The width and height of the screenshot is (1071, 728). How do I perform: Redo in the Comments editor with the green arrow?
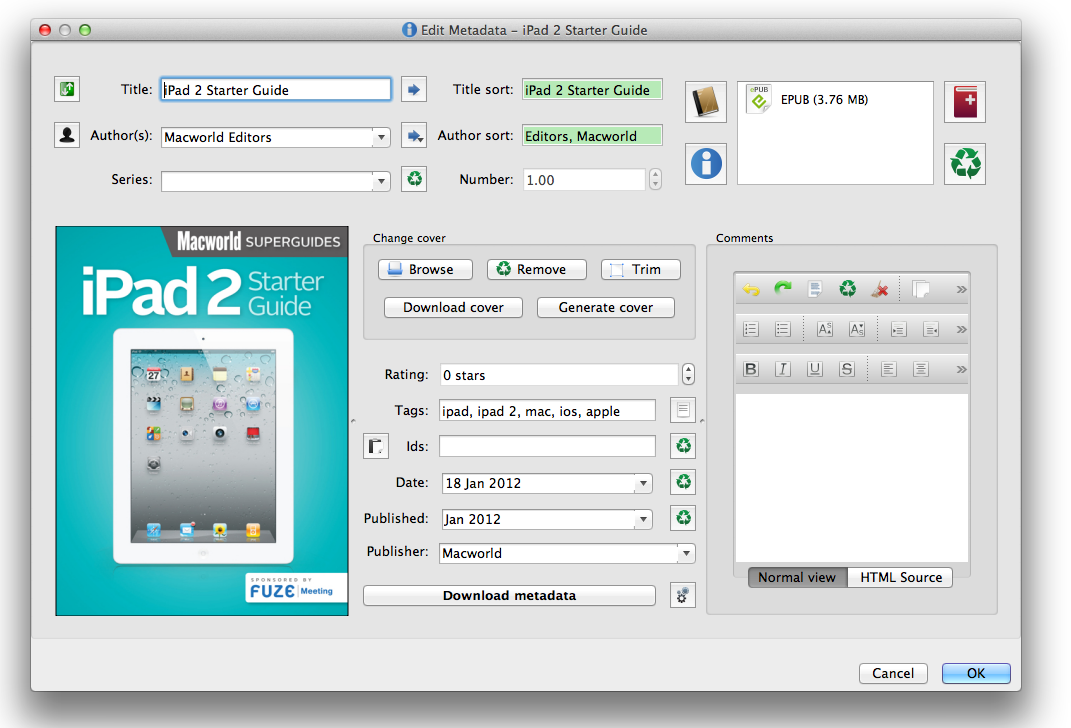click(783, 289)
